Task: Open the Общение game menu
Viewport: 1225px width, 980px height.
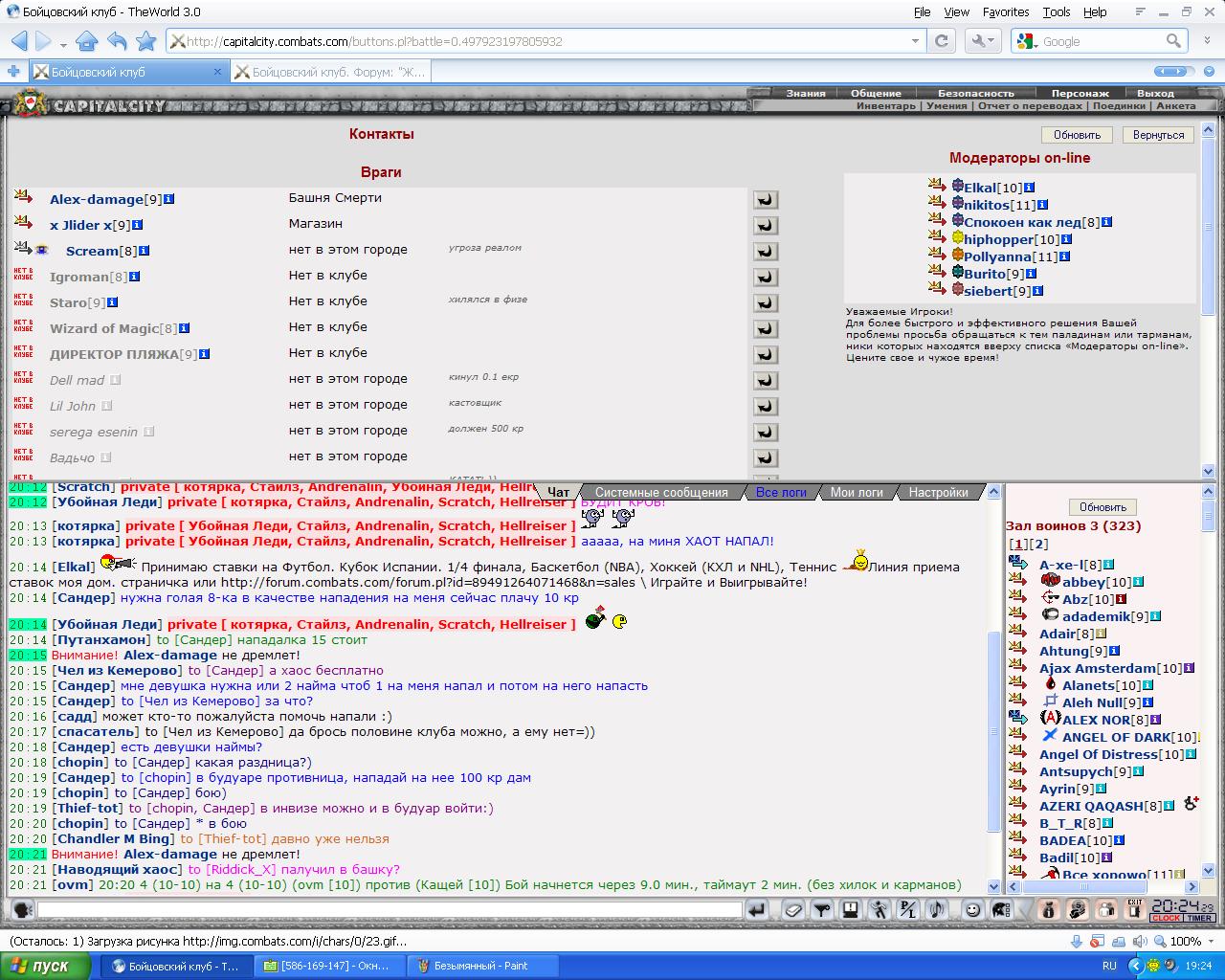Action: (876, 93)
